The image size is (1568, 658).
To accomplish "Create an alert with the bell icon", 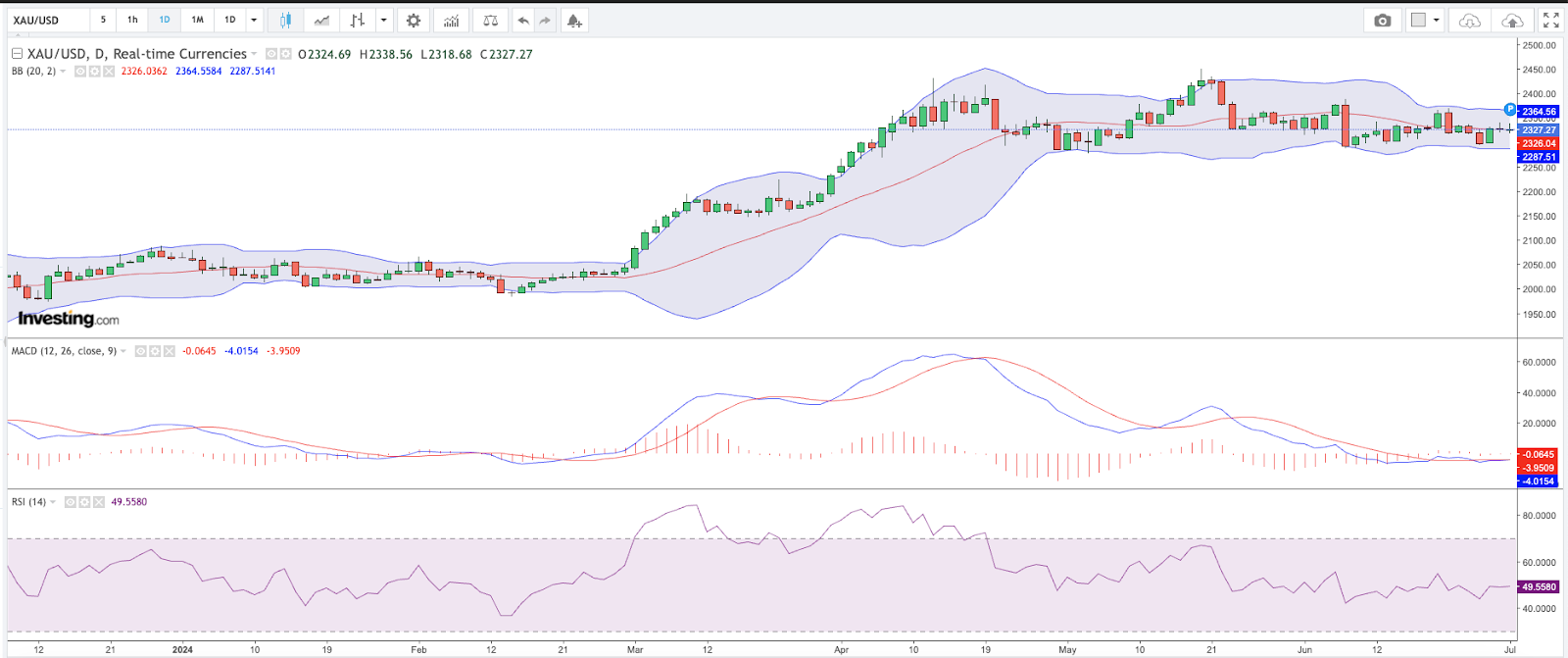I will [574, 20].
